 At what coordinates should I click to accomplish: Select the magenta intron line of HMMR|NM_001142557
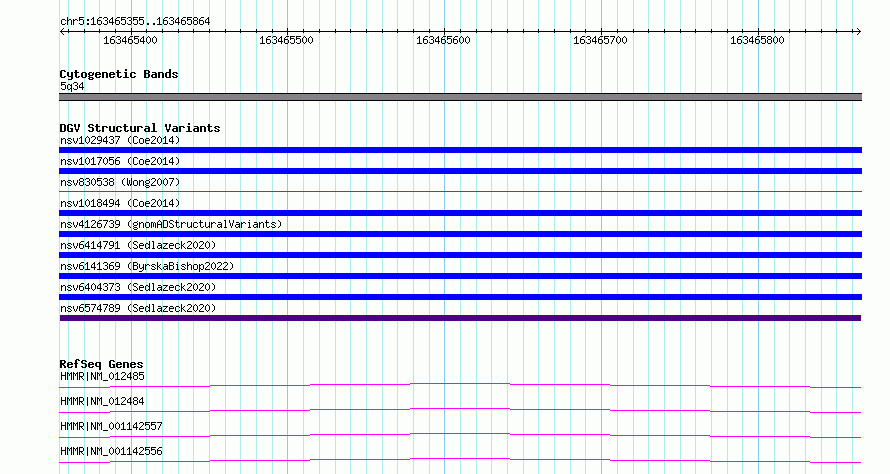point(460,435)
